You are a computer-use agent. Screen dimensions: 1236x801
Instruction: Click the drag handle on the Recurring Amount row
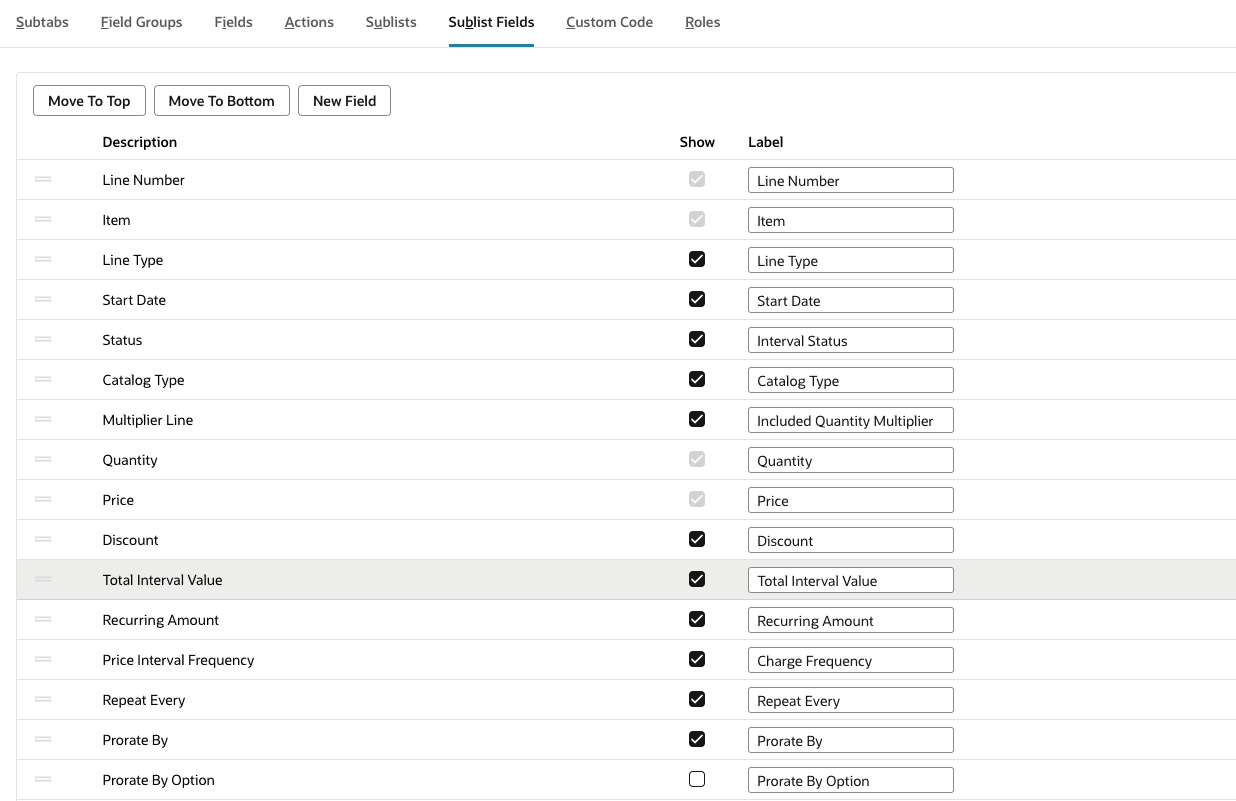click(x=43, y=619)
